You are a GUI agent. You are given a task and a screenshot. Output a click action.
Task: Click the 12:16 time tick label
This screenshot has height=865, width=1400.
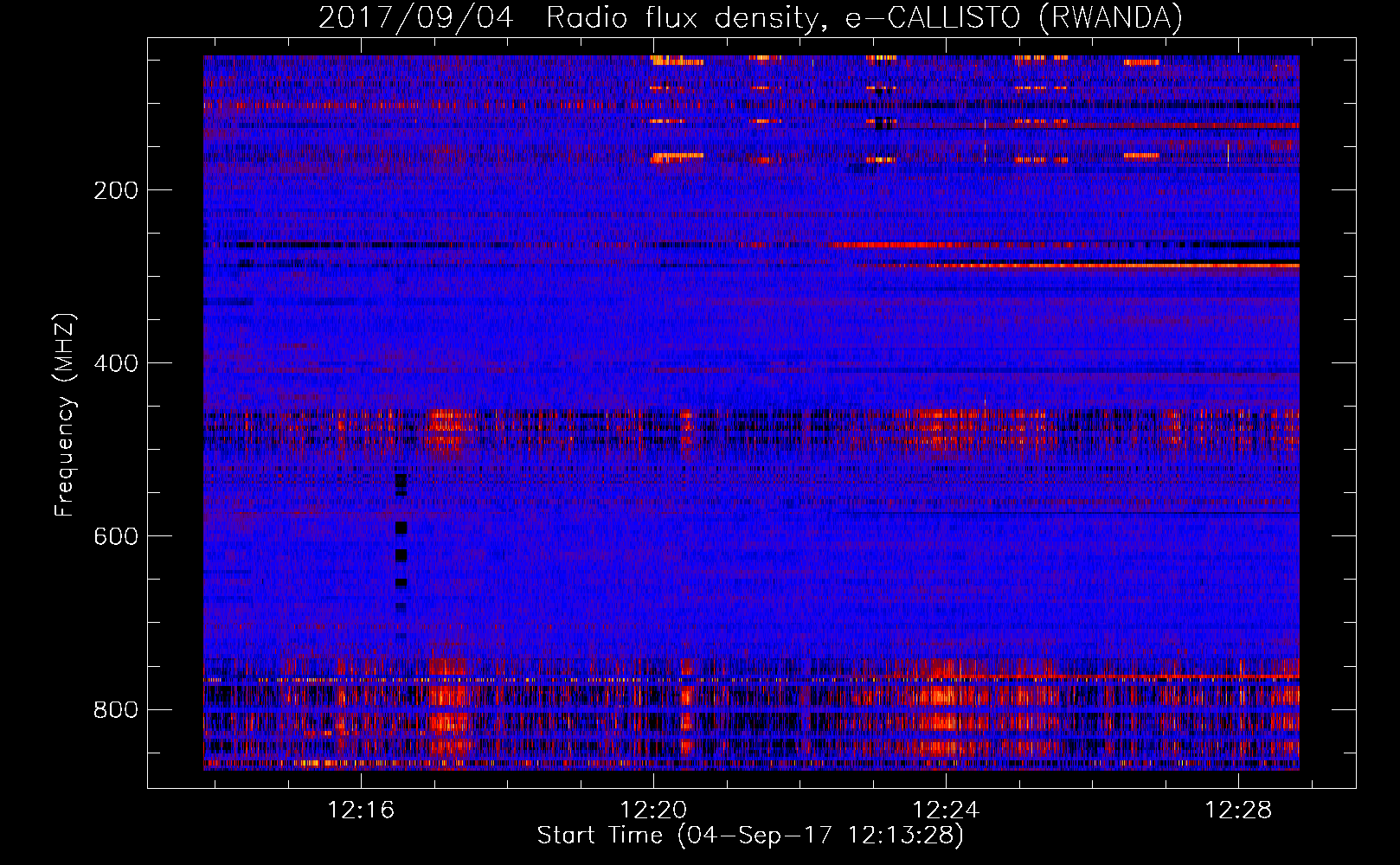(361, 810)
